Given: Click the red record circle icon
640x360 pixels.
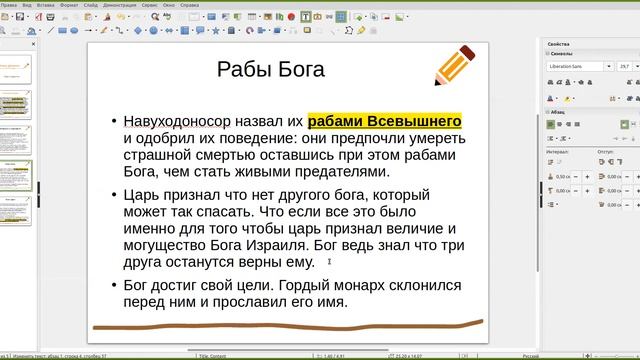Looking at the screenshot, I should click(291, 17).
